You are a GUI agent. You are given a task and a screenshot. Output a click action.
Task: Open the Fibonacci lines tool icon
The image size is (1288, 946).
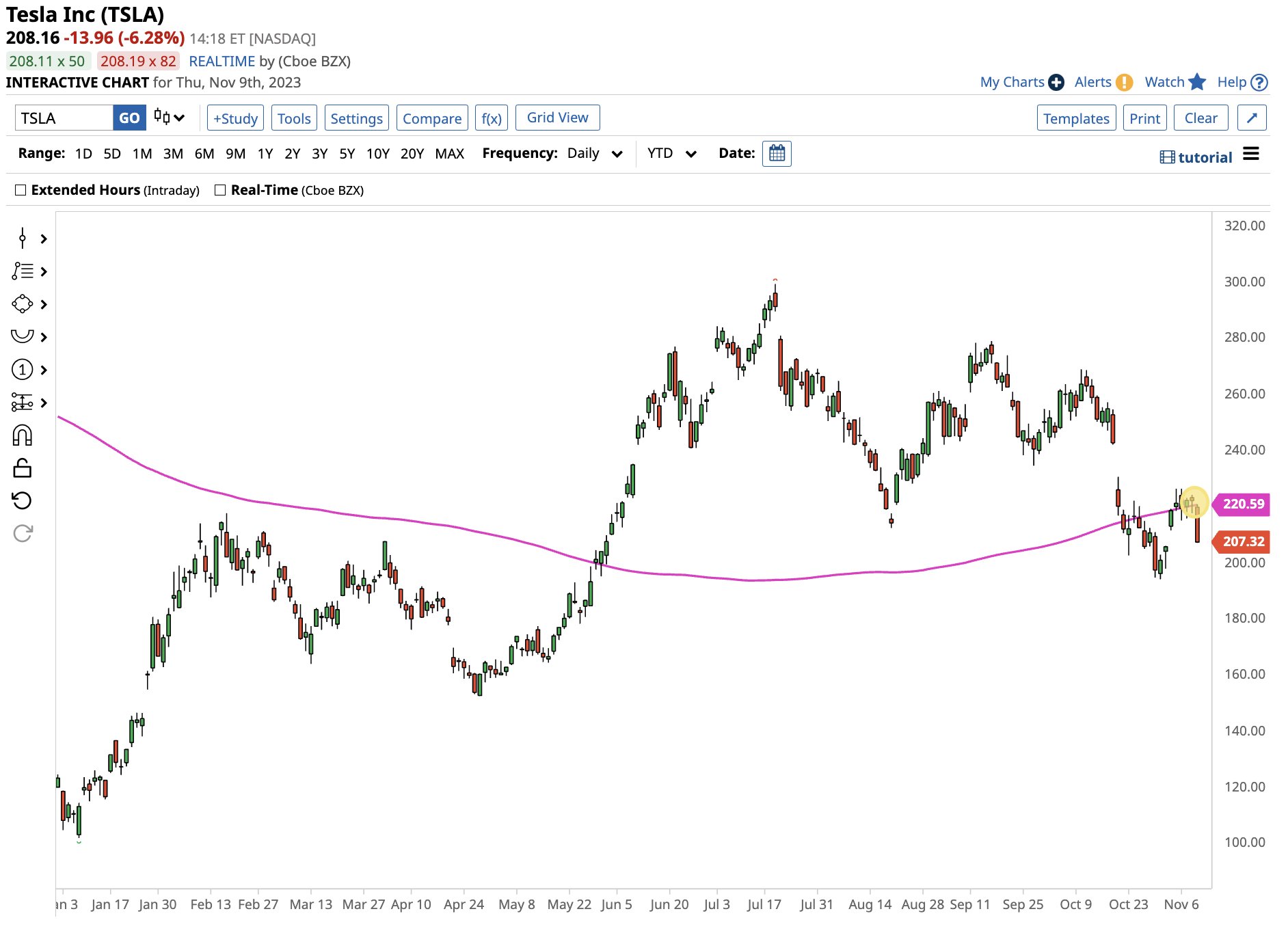tap(23, 271)
